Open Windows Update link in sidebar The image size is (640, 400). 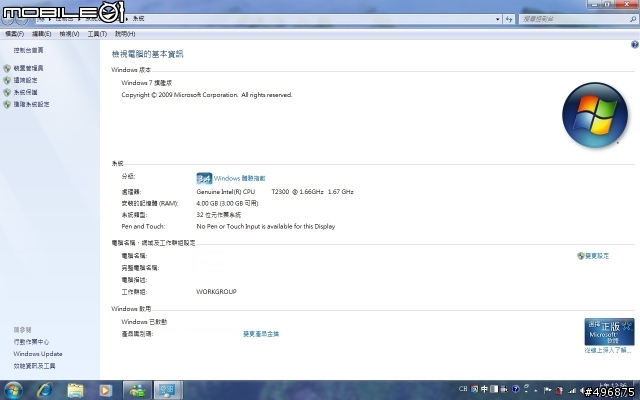38,354
